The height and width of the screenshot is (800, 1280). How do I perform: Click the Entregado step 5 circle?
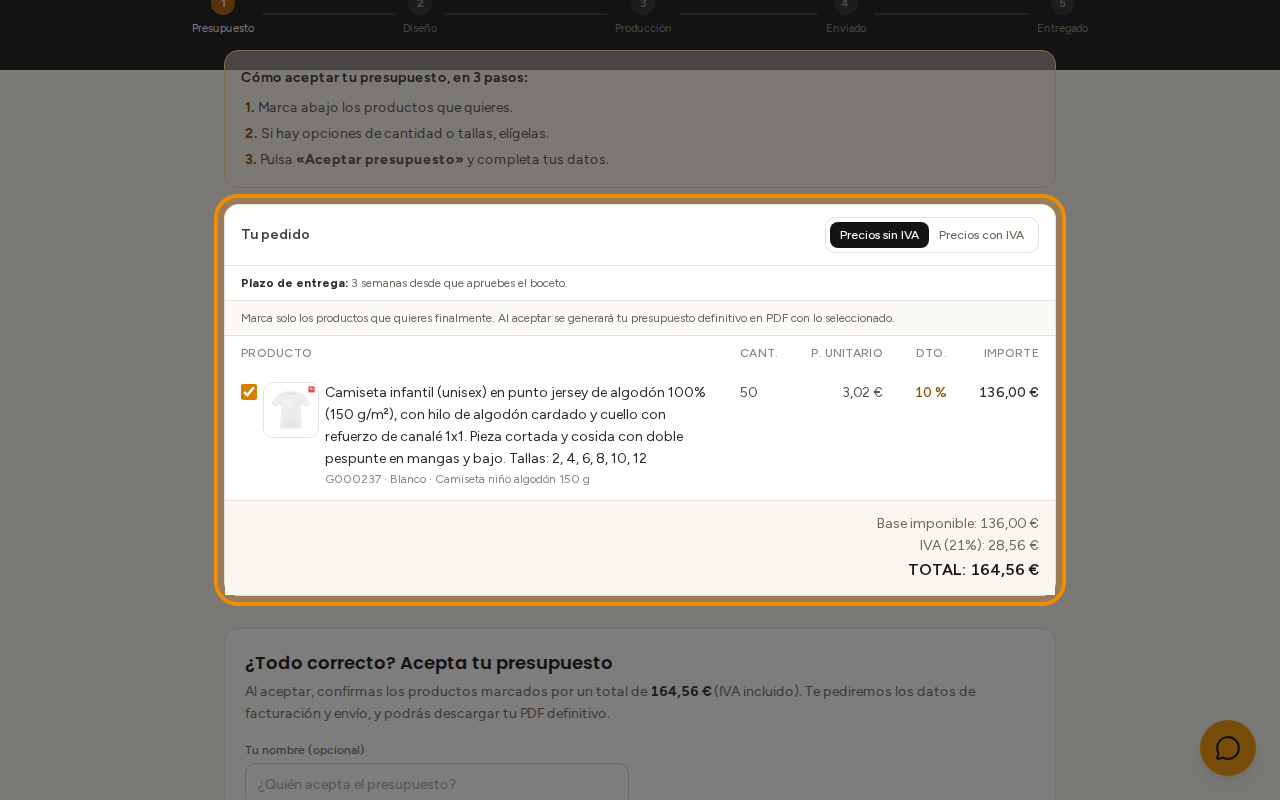point(1063,5)
